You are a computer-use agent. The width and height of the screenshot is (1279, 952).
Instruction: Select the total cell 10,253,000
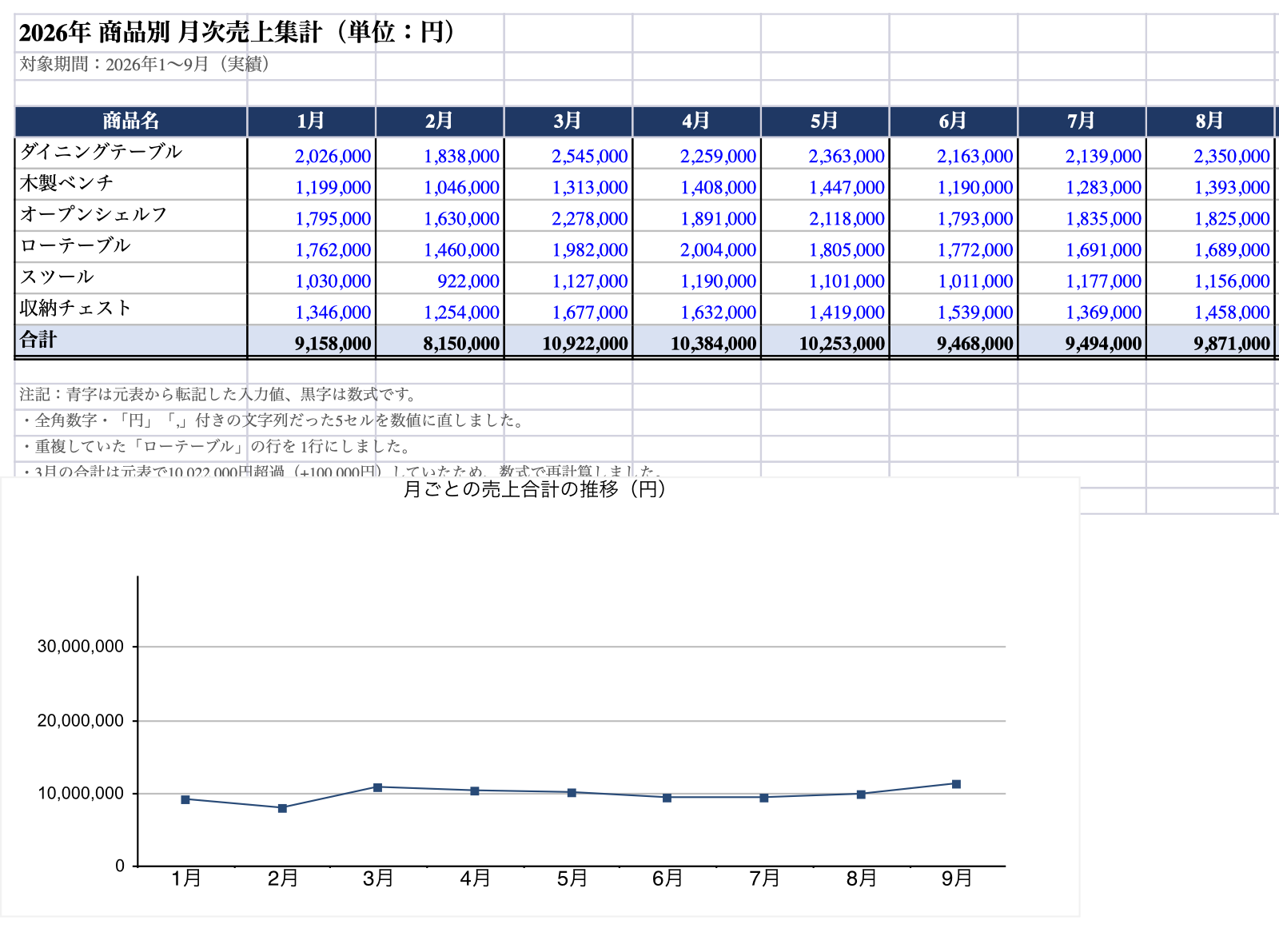click(x=825, y=342)
